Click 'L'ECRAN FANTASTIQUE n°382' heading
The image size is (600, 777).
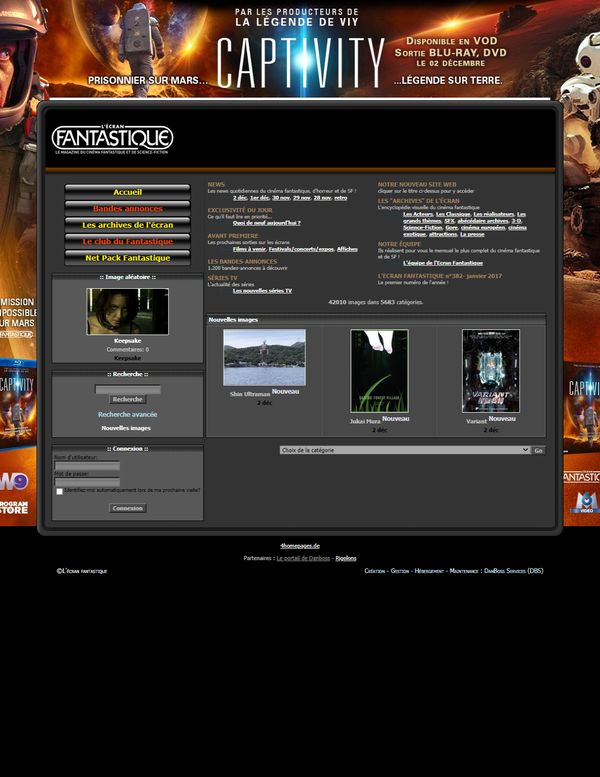coord(440,276)
